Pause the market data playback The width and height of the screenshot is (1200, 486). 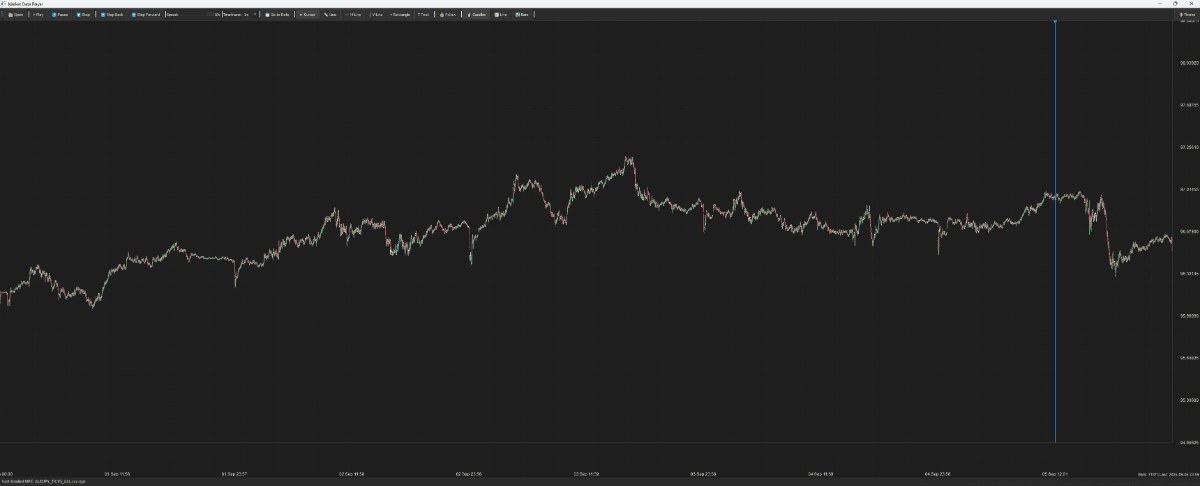pos(61,15)
